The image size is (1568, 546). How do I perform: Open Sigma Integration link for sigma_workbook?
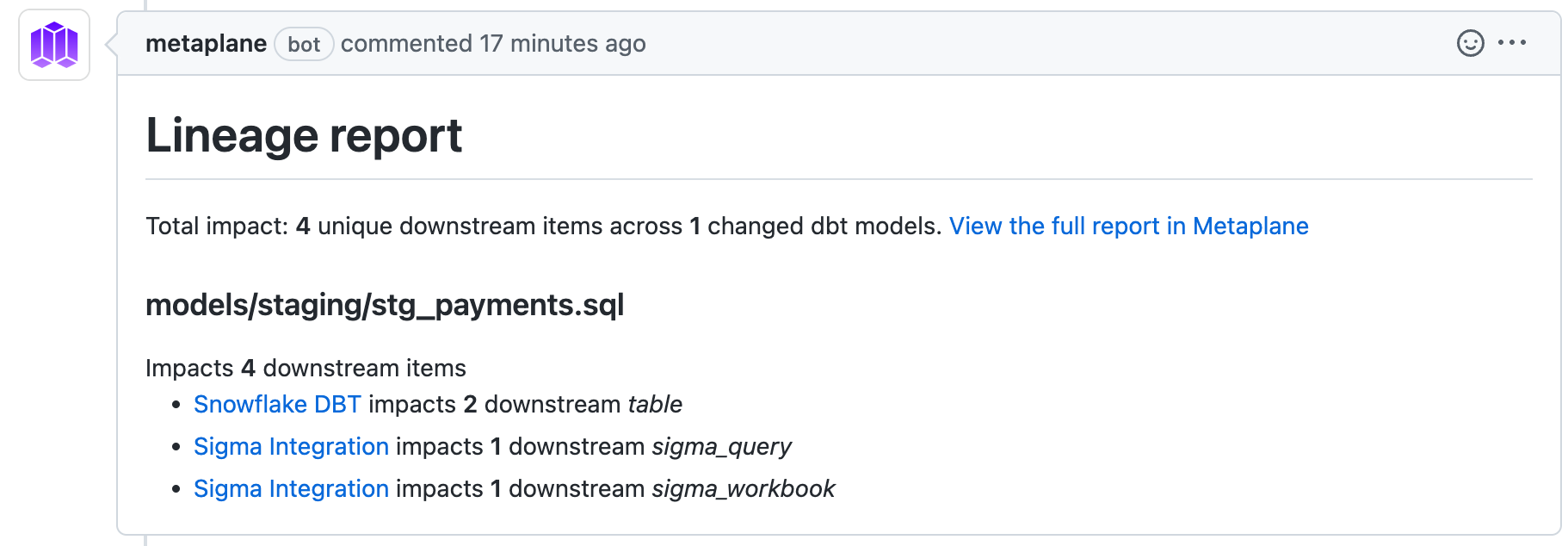click(x=291, y=488)
